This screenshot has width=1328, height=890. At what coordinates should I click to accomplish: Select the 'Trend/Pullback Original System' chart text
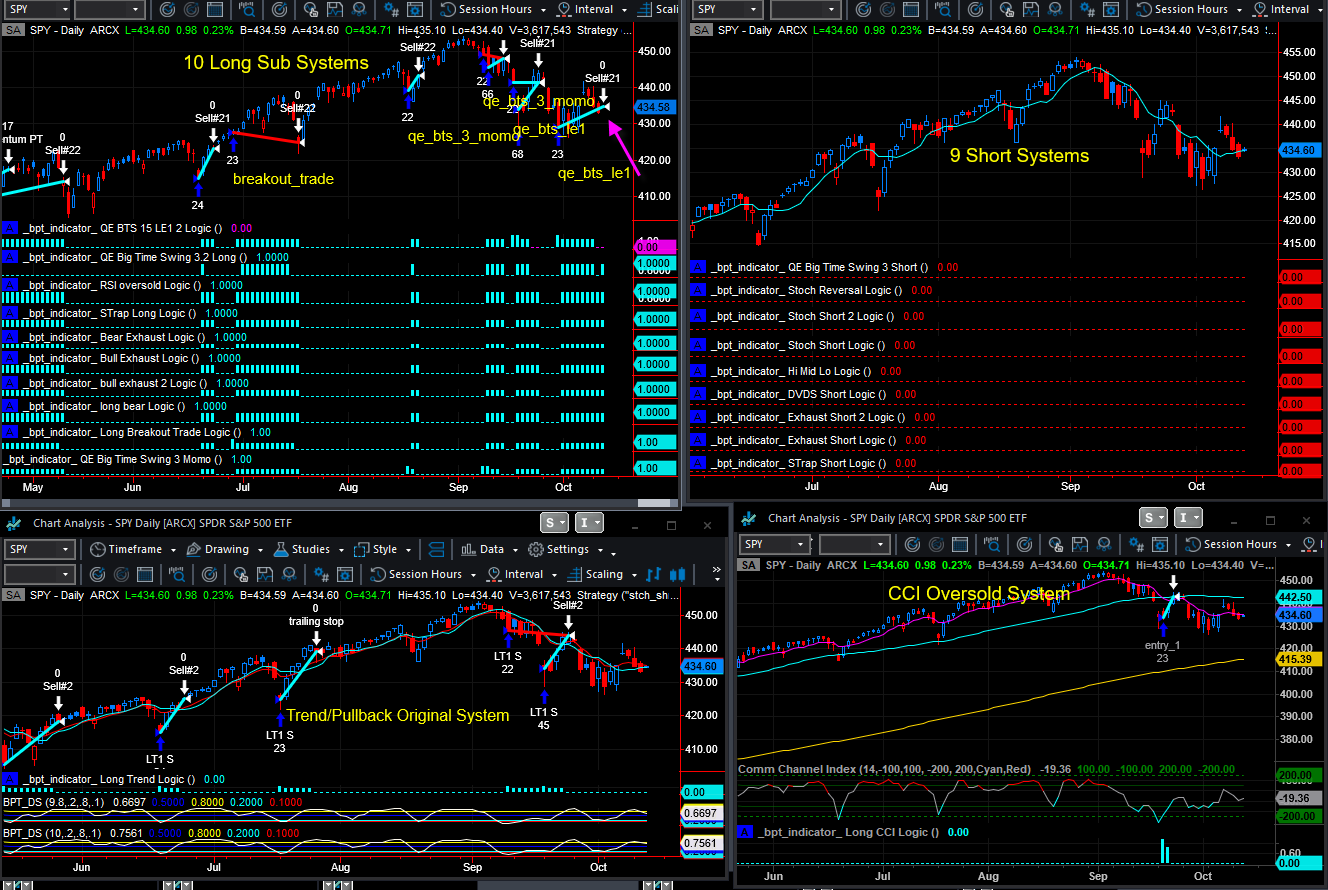(398, 715)
